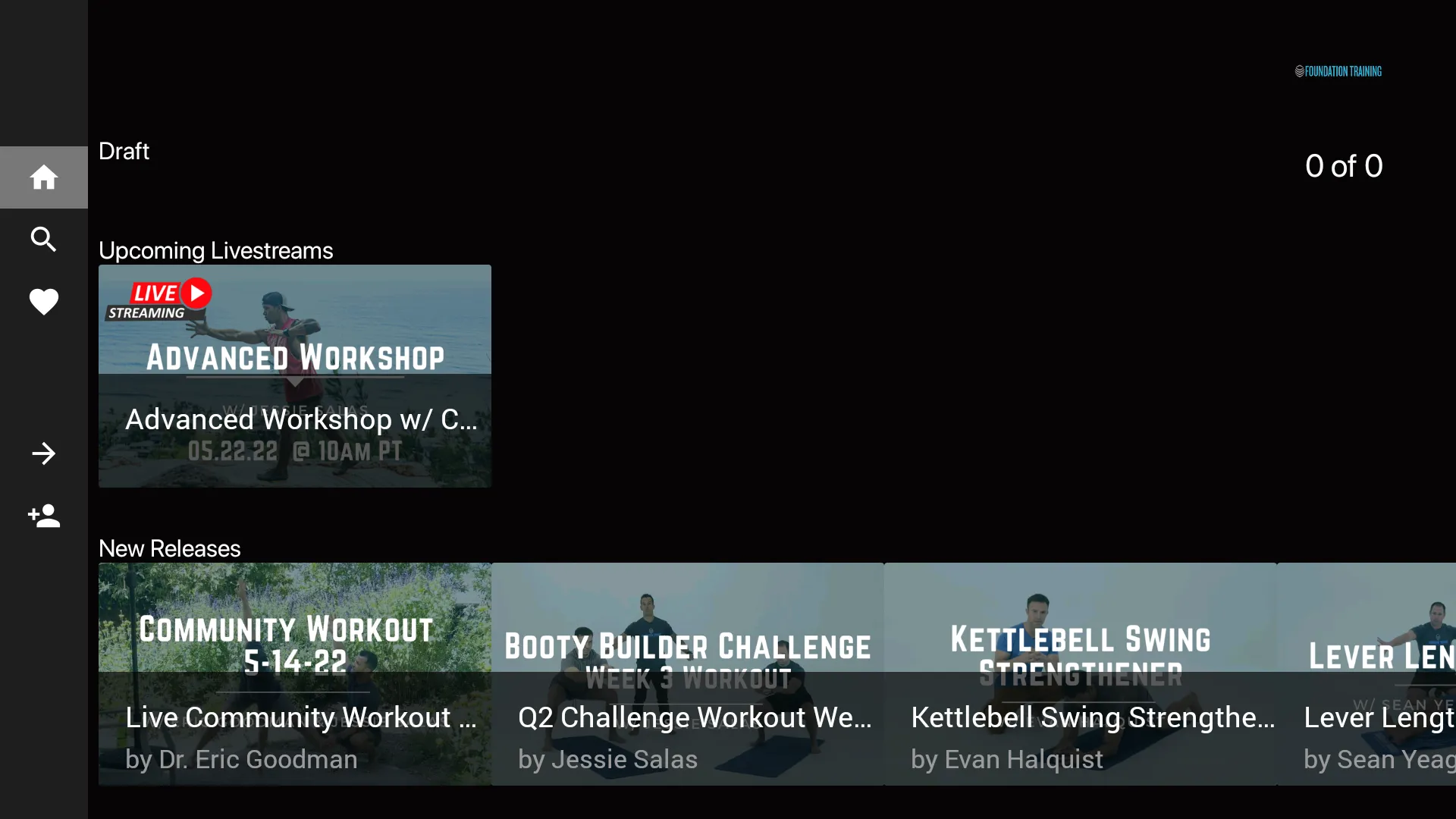Select the Search icon in sidebar
The image size is (1456, 819).
tap(44, 239)
